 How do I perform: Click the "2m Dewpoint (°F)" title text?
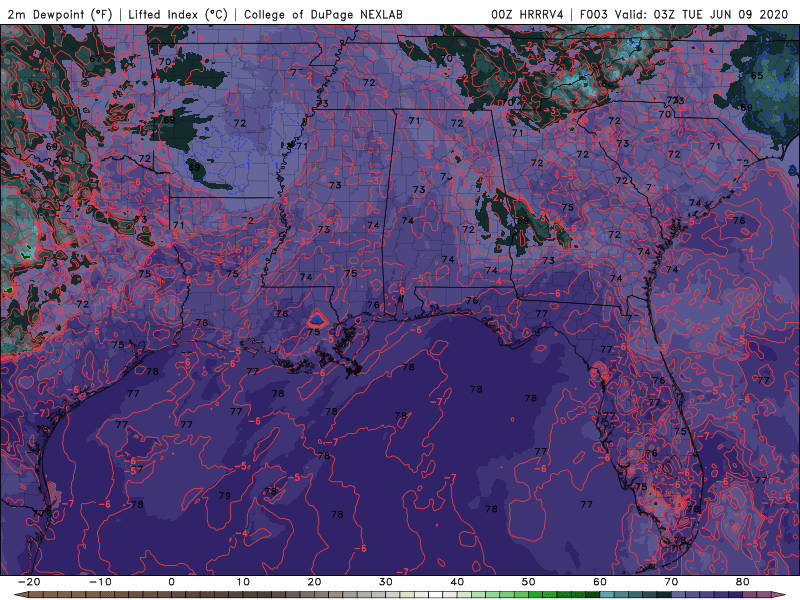tap(60, 14)
